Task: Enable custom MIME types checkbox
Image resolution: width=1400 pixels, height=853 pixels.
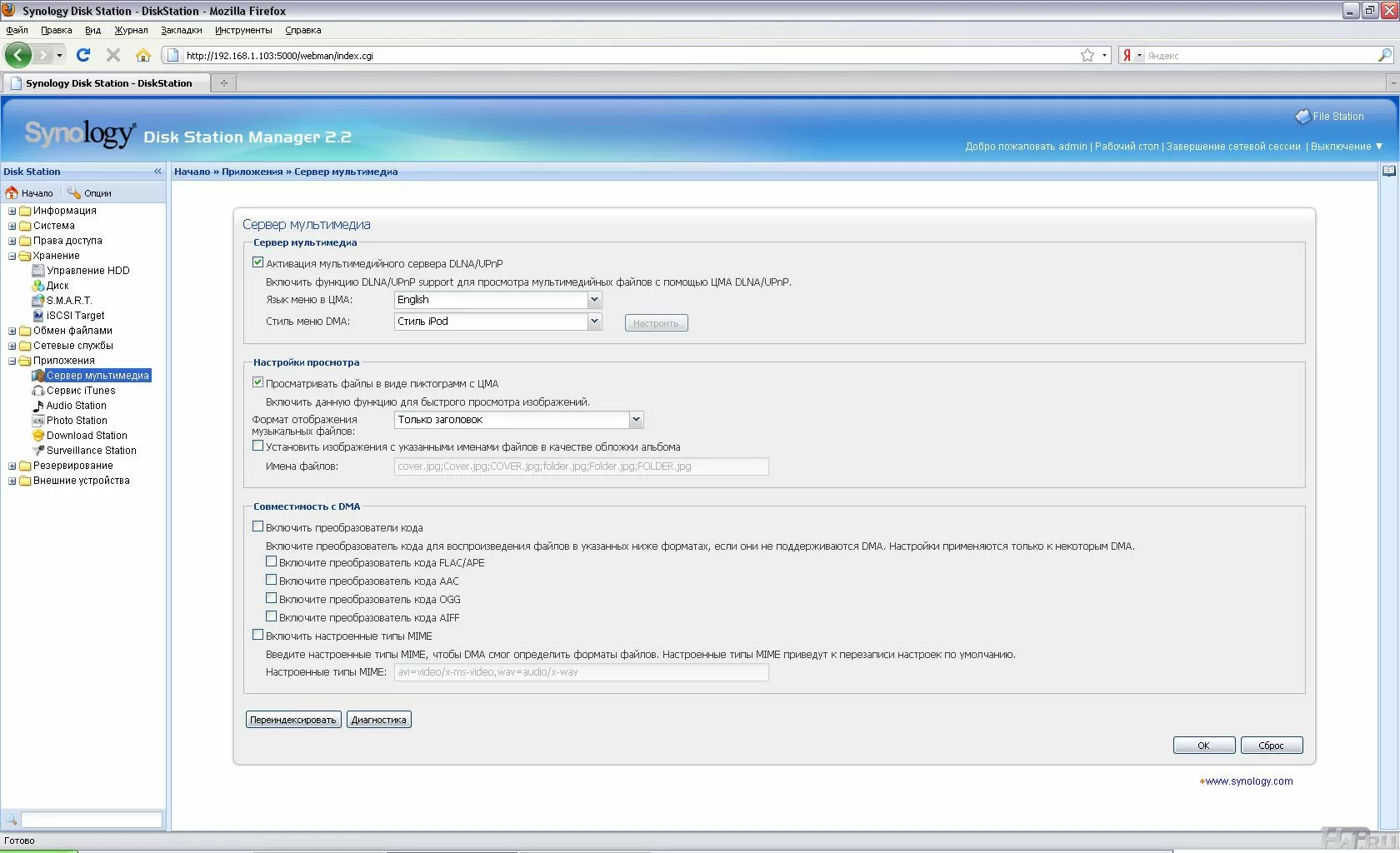Action: (258, 635)
